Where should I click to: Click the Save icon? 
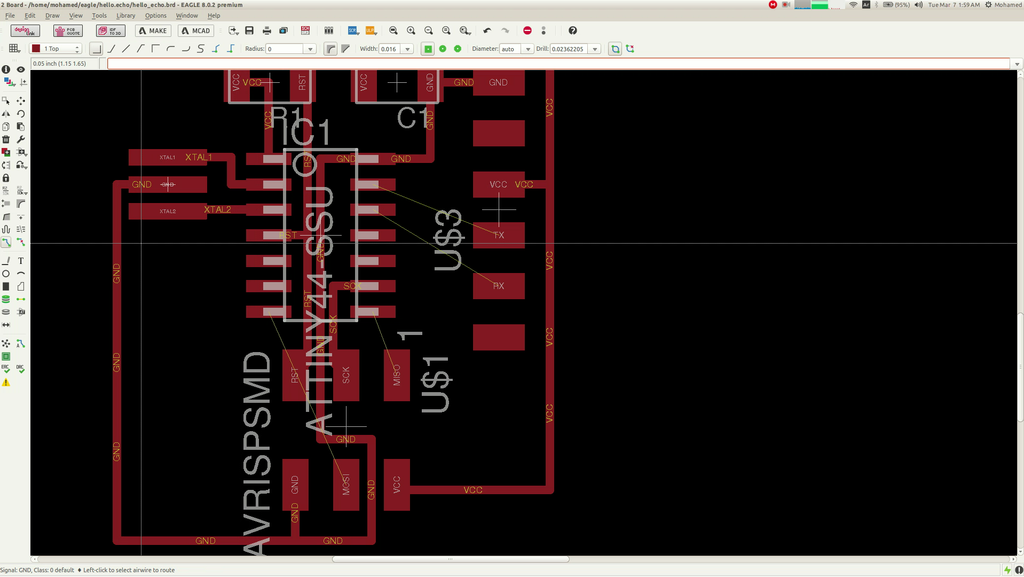pos(249,31)
